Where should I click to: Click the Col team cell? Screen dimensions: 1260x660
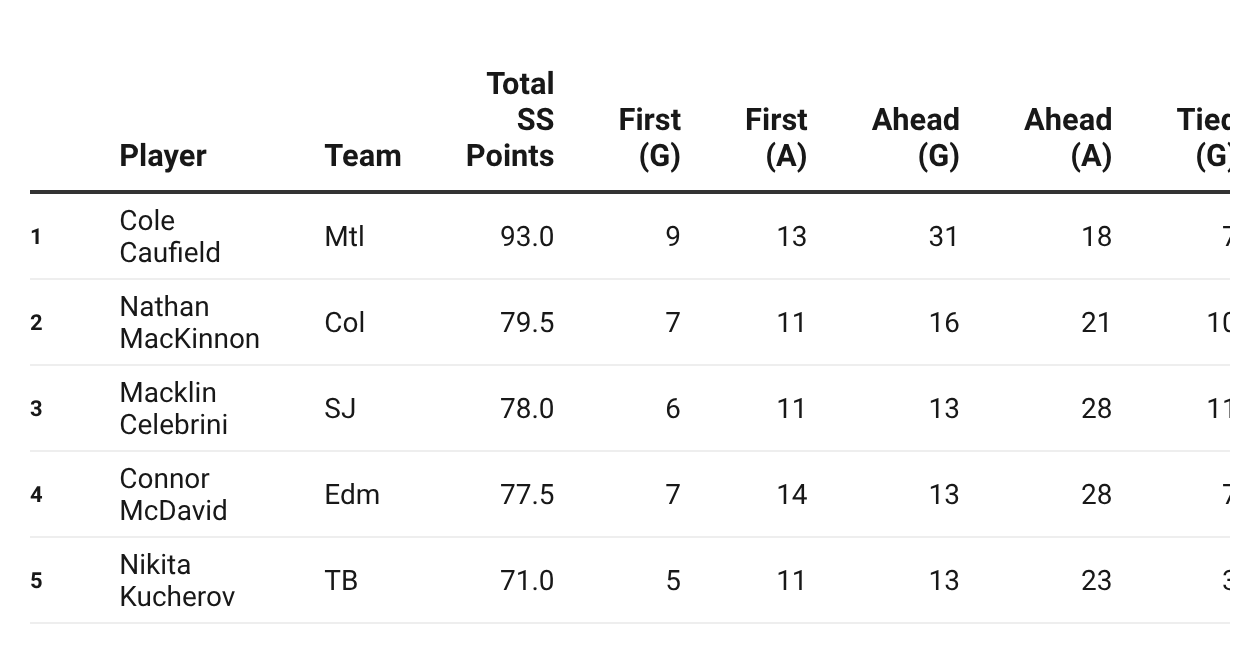[345, 323]
